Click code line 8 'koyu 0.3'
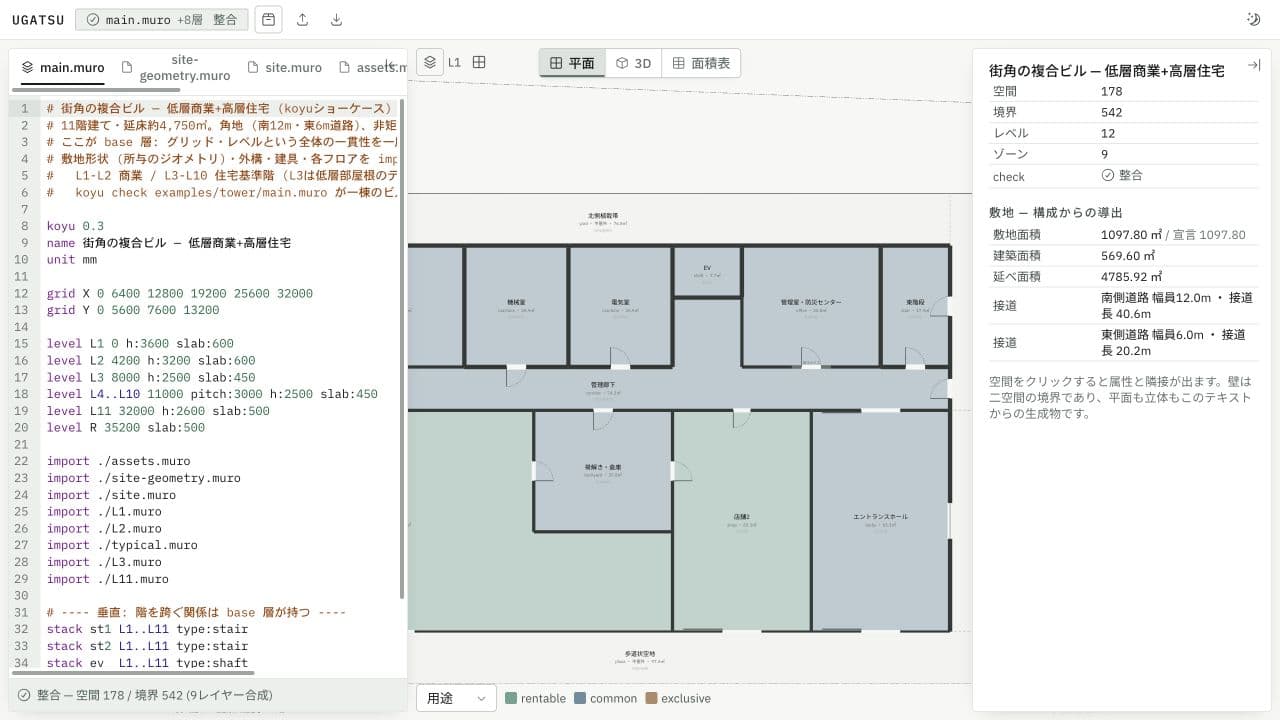Image resolution: width=1280 pixels, height=720 pixels. coord(75,226)
